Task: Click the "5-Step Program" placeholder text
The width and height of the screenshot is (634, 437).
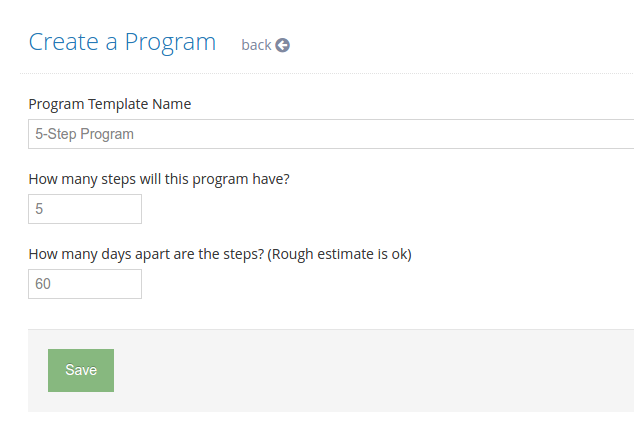Action: [x=84, y=134]
